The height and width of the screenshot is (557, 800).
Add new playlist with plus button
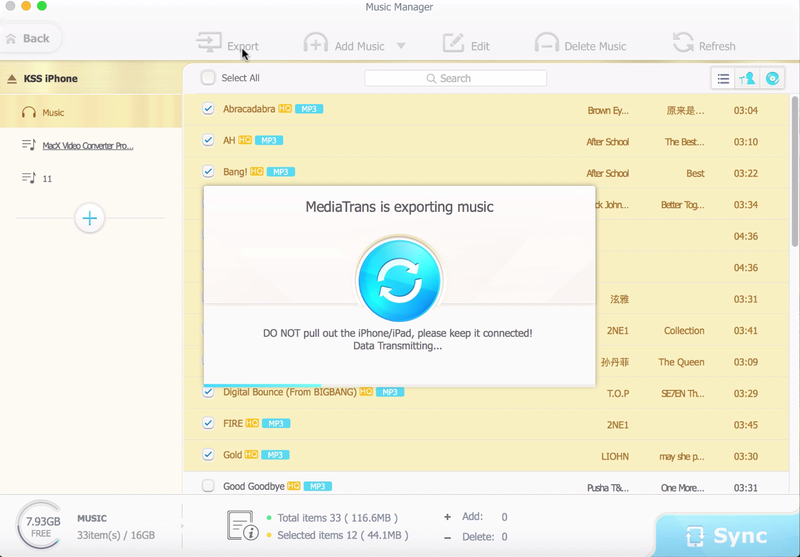(x=90, y=218)
